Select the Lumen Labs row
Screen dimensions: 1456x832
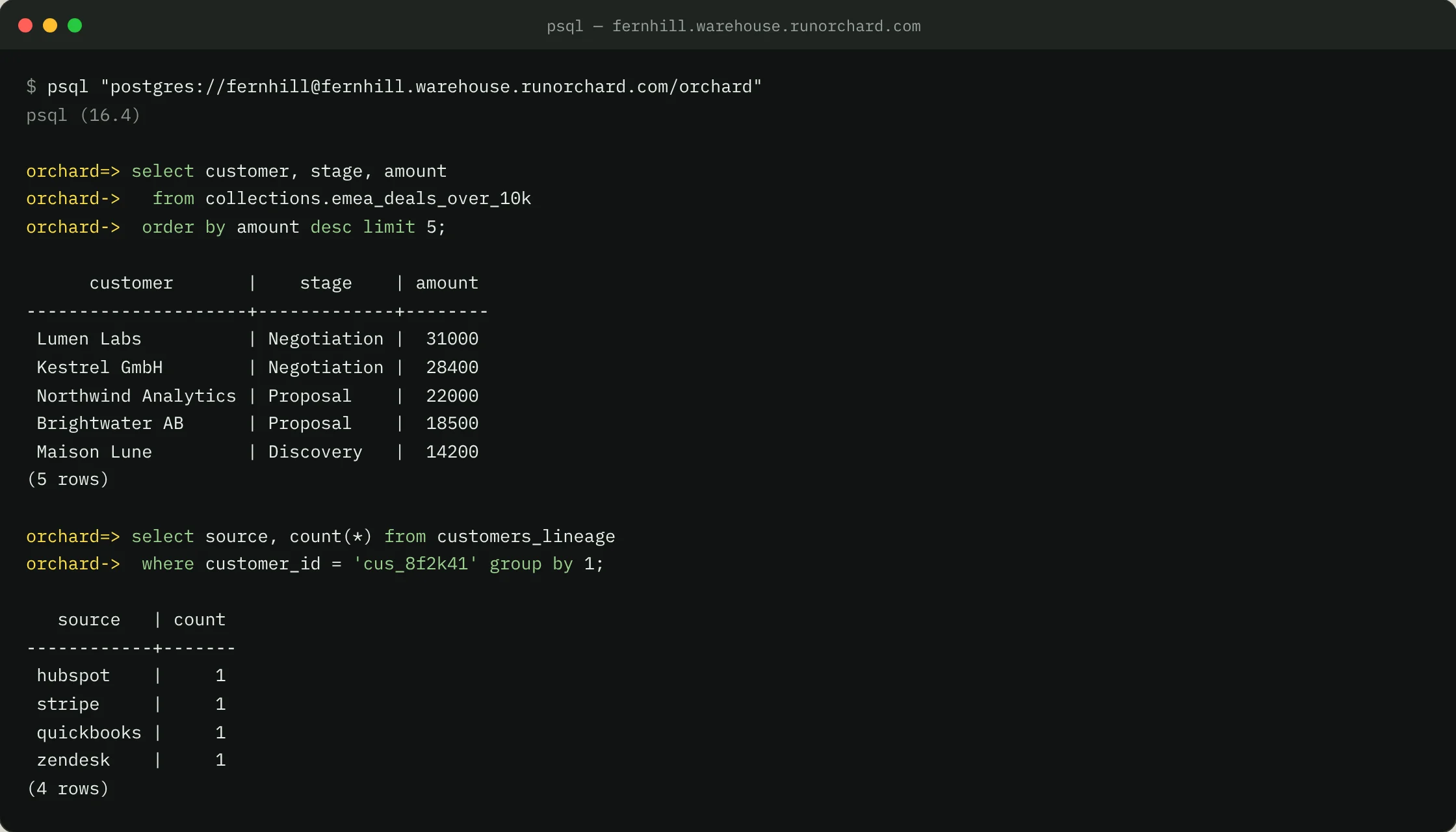(x=257, y=339)
